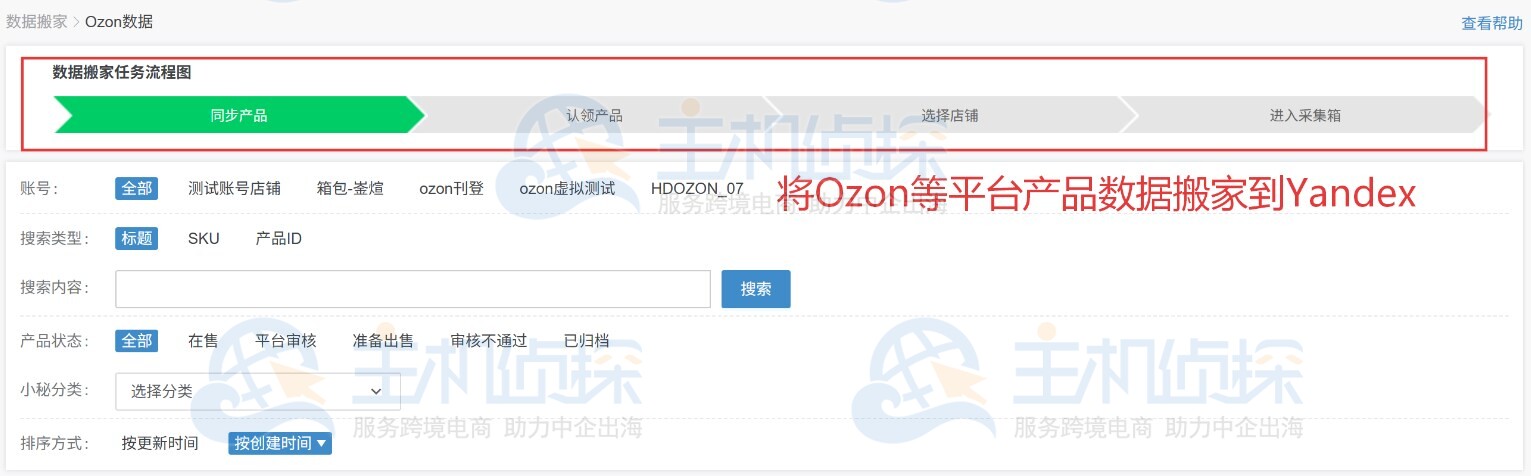This screenshot has height=476, width=1531.
Task: Go to 数据搬家 breadcrumb link
Action: (x=37, y=21)
